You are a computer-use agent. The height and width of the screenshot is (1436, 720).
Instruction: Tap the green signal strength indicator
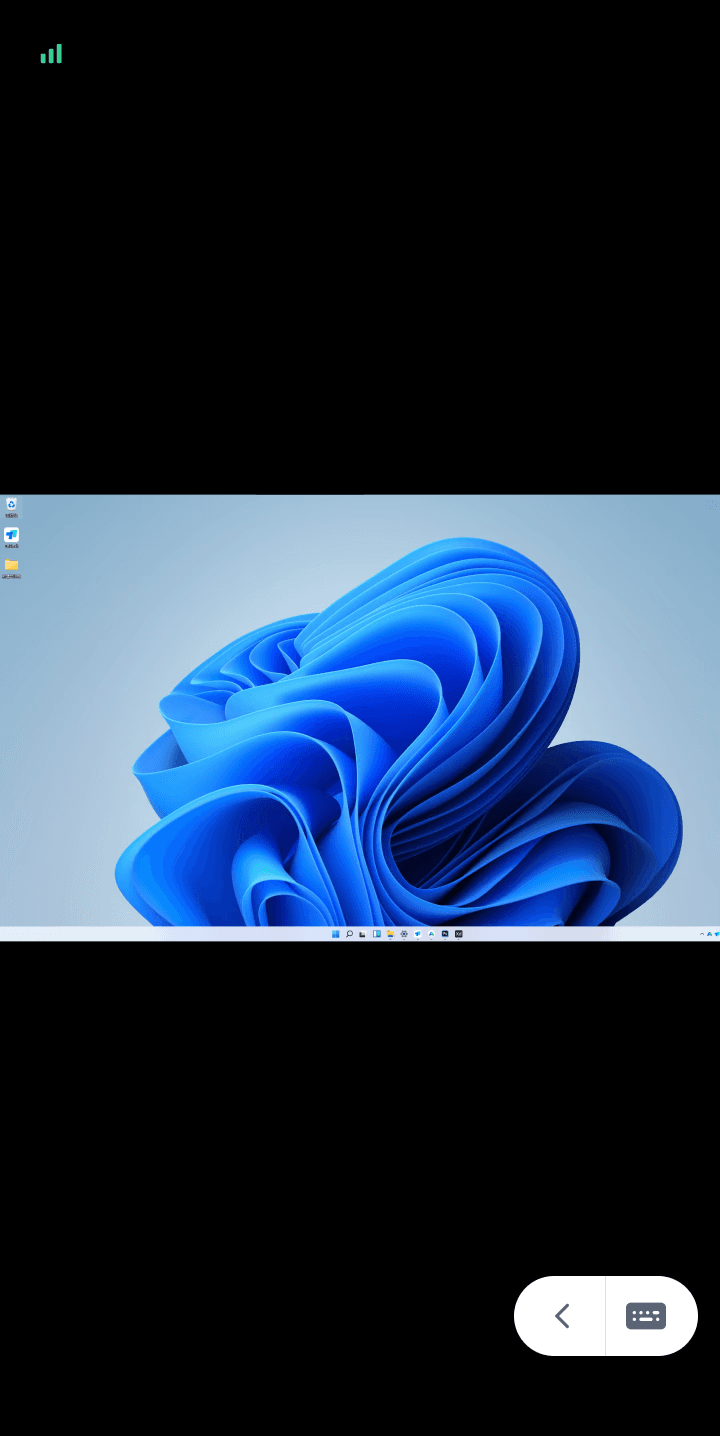[x=51, y=54]
